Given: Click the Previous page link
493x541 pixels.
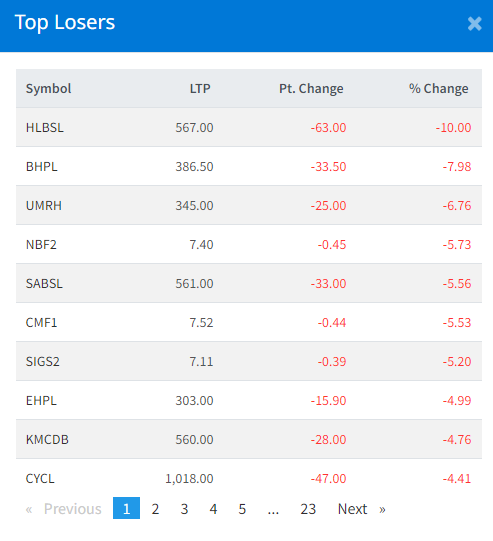Looking at the screenshot, I should coord(63,509).
